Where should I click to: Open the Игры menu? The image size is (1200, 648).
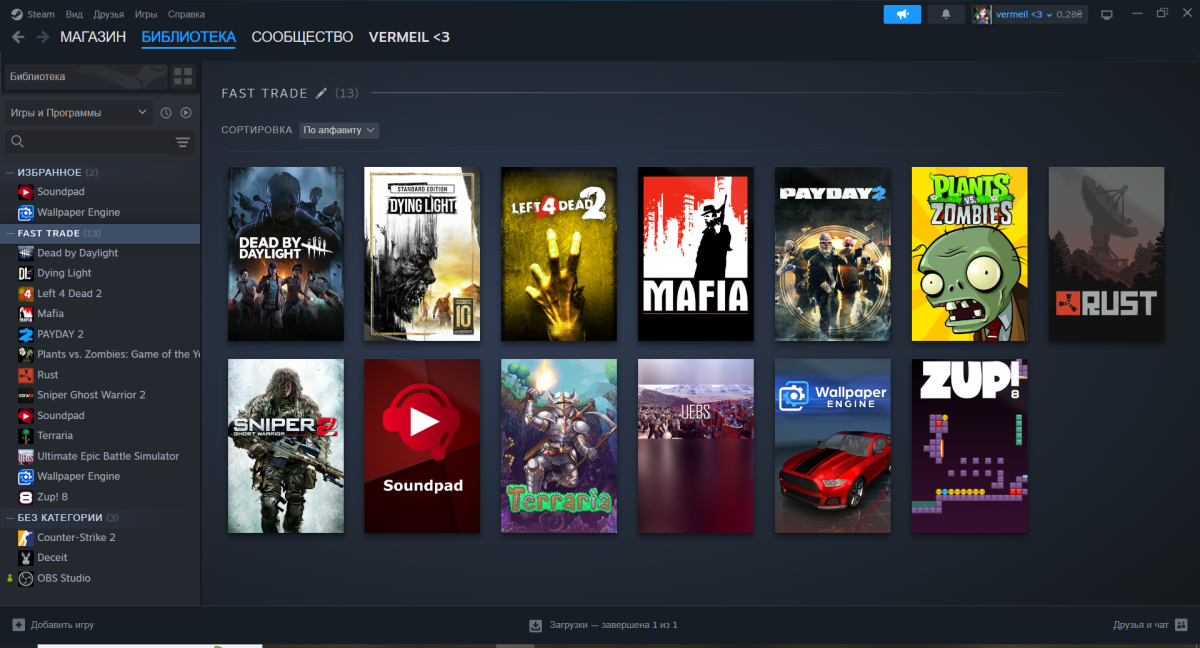[146, 14]
